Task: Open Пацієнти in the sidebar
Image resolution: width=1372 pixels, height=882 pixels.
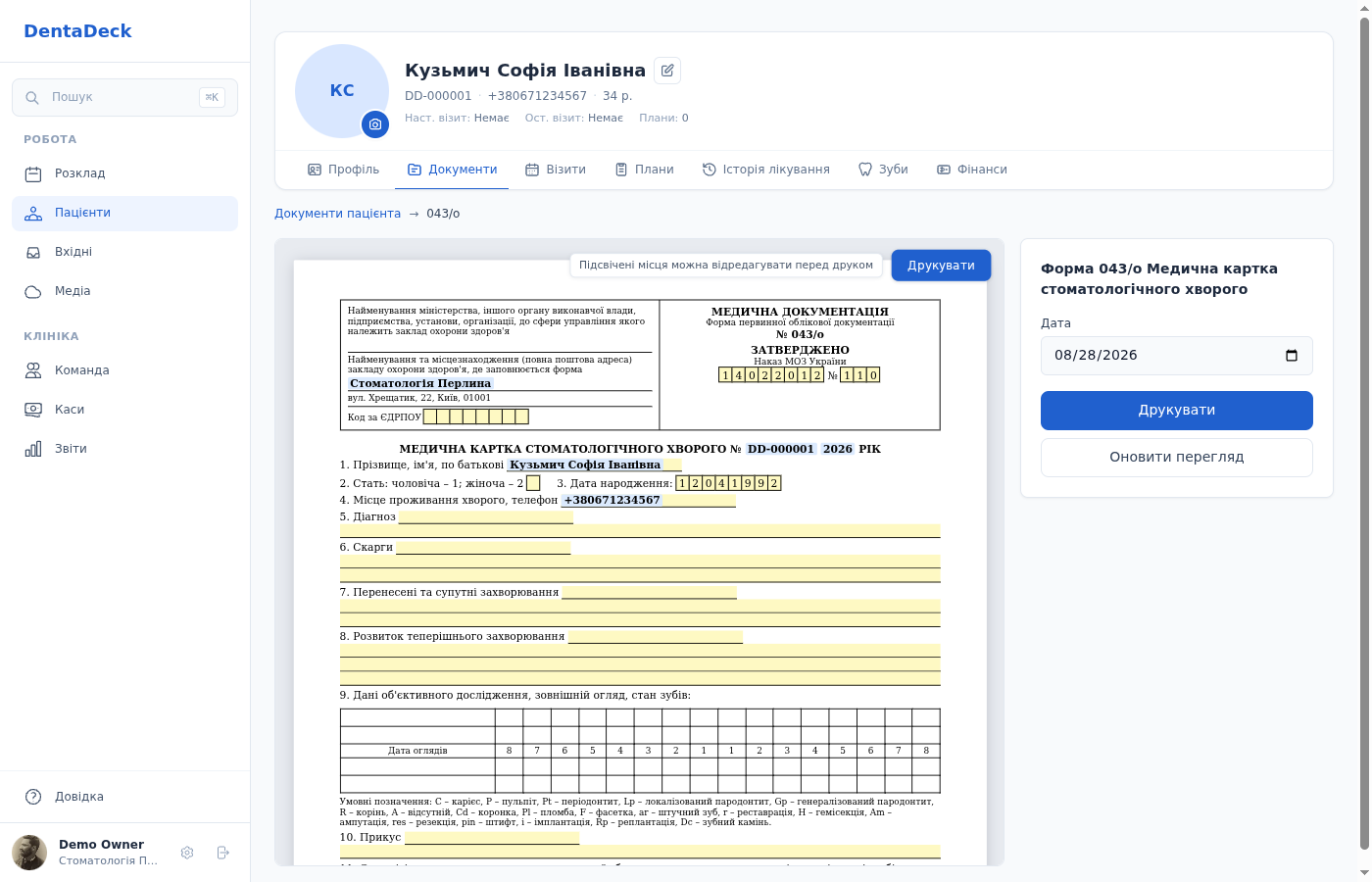Action: pos(124,213)
